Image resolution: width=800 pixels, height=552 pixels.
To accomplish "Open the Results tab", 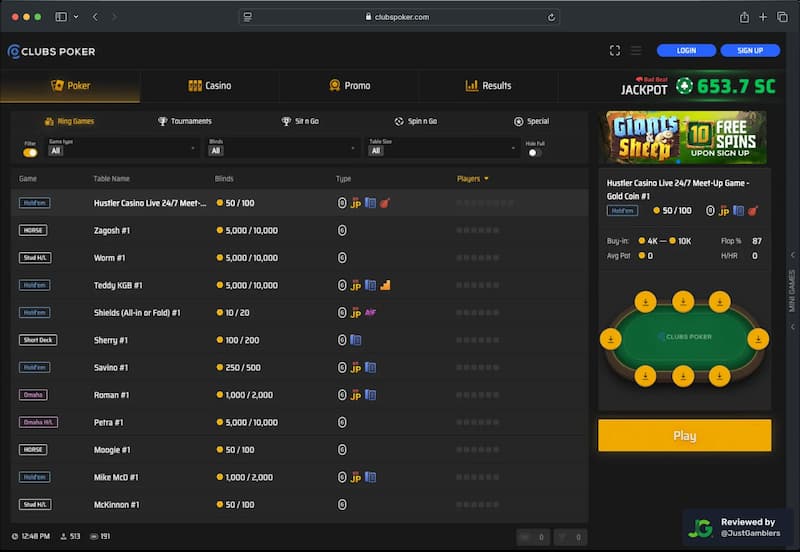I will [488, 86].
